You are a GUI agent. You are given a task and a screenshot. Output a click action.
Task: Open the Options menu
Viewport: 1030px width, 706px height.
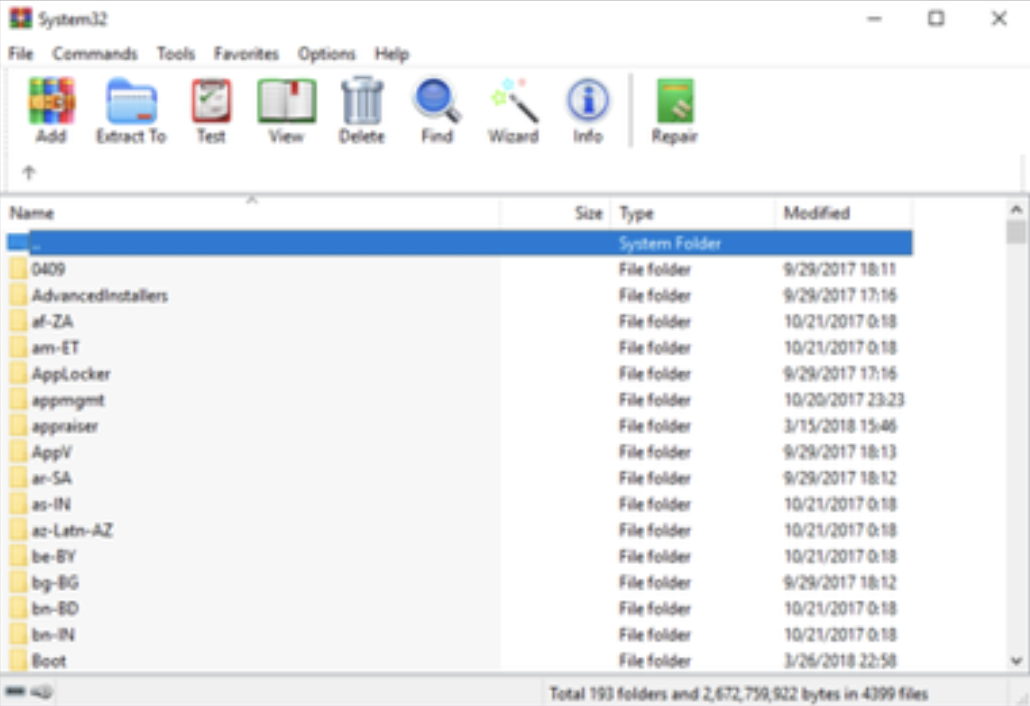(326, 54)
